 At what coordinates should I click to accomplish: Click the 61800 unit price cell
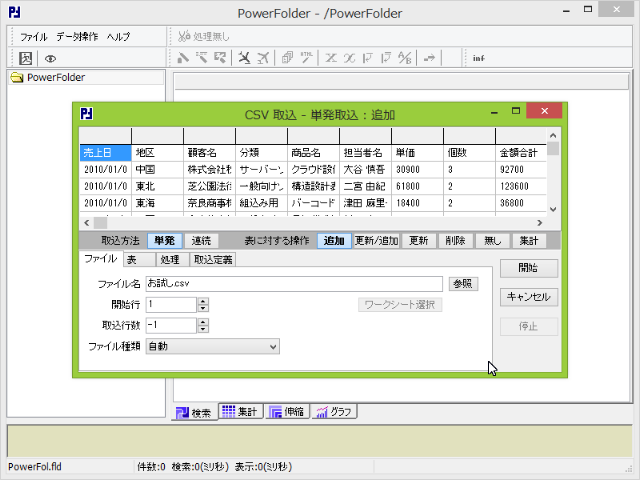pos(417,186)
